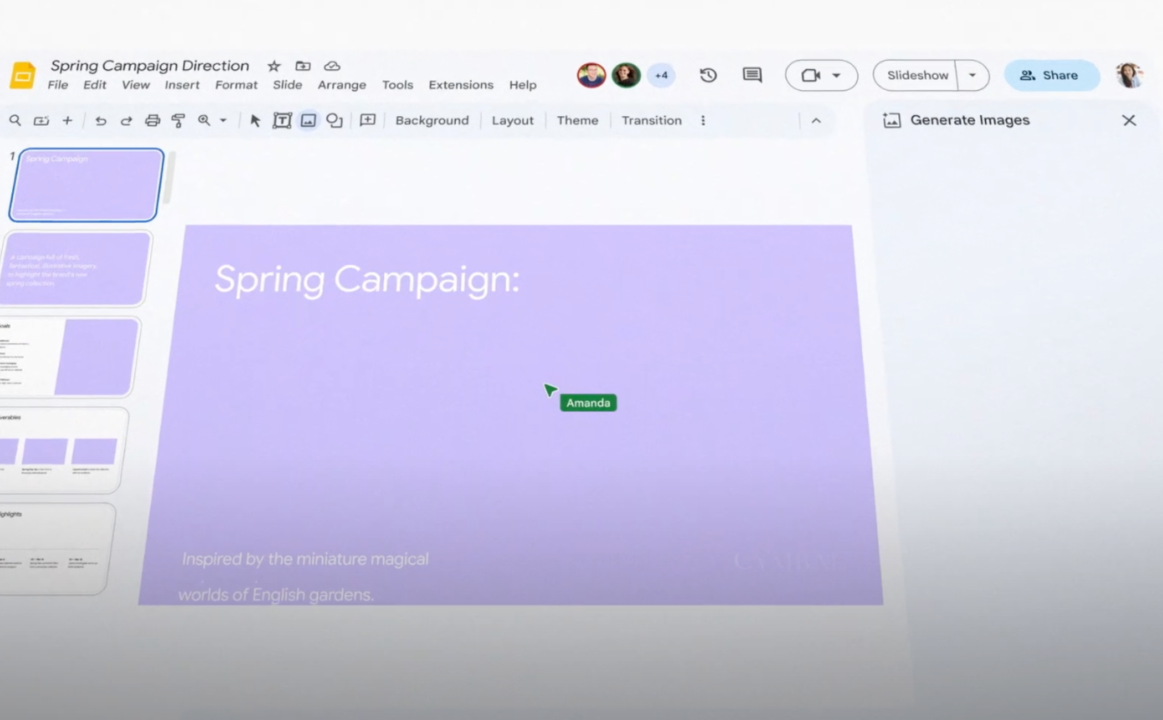Image resolution: width=1163 pixels, height=720 pixels.
Task: Click the insert image icon
Action: pos(308,121)
